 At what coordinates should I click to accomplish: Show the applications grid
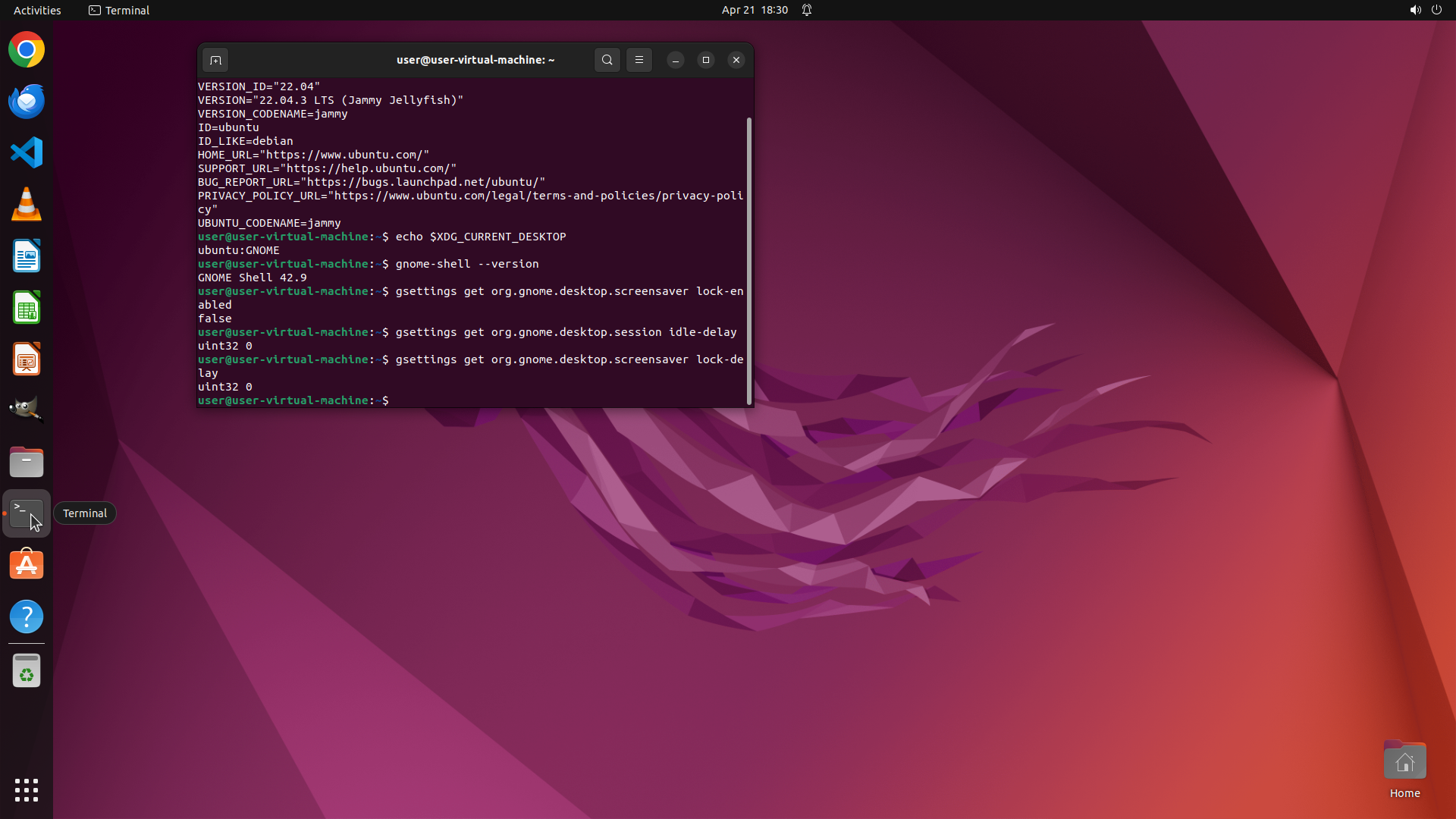click(27, 789)
